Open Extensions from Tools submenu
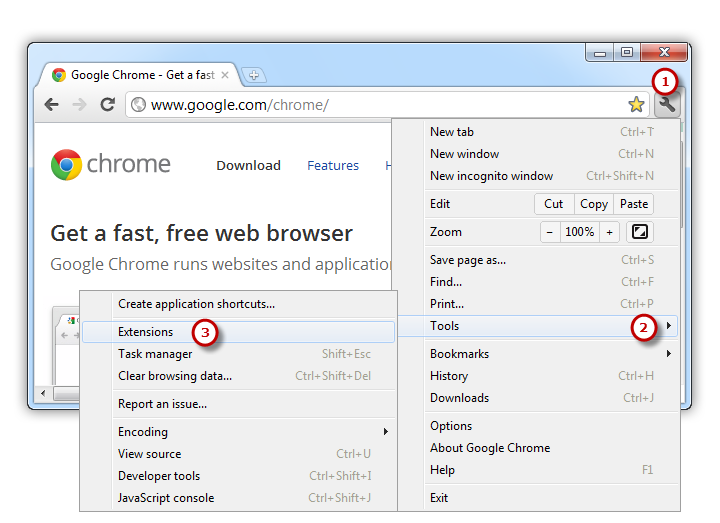This screenshot has height=523, width=720. click(x=238, y=332)
